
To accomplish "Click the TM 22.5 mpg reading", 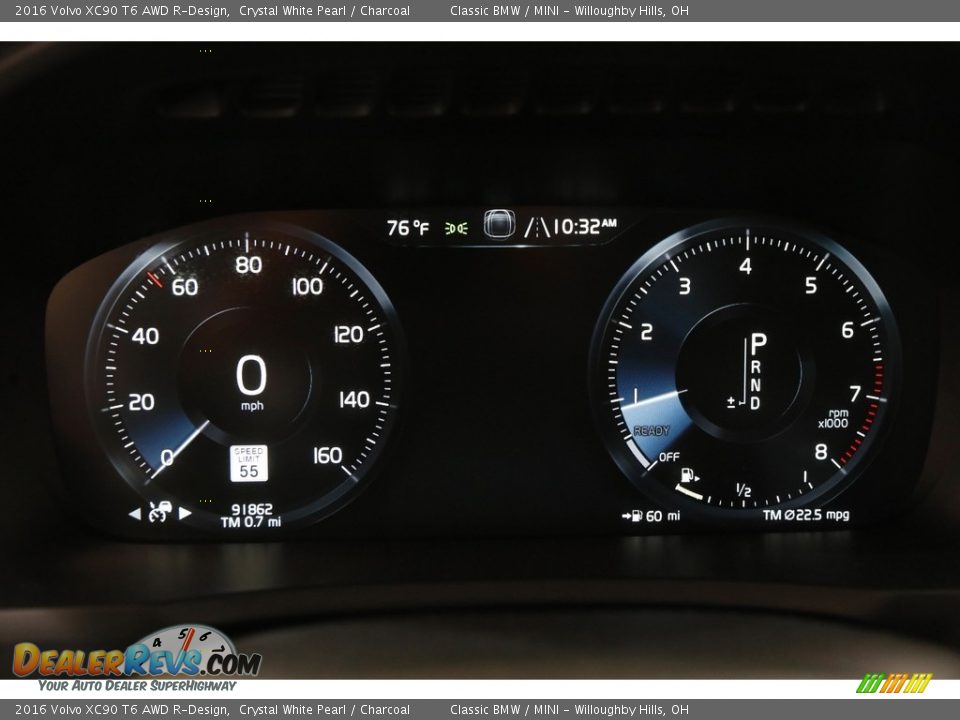I will coord(806,515).
